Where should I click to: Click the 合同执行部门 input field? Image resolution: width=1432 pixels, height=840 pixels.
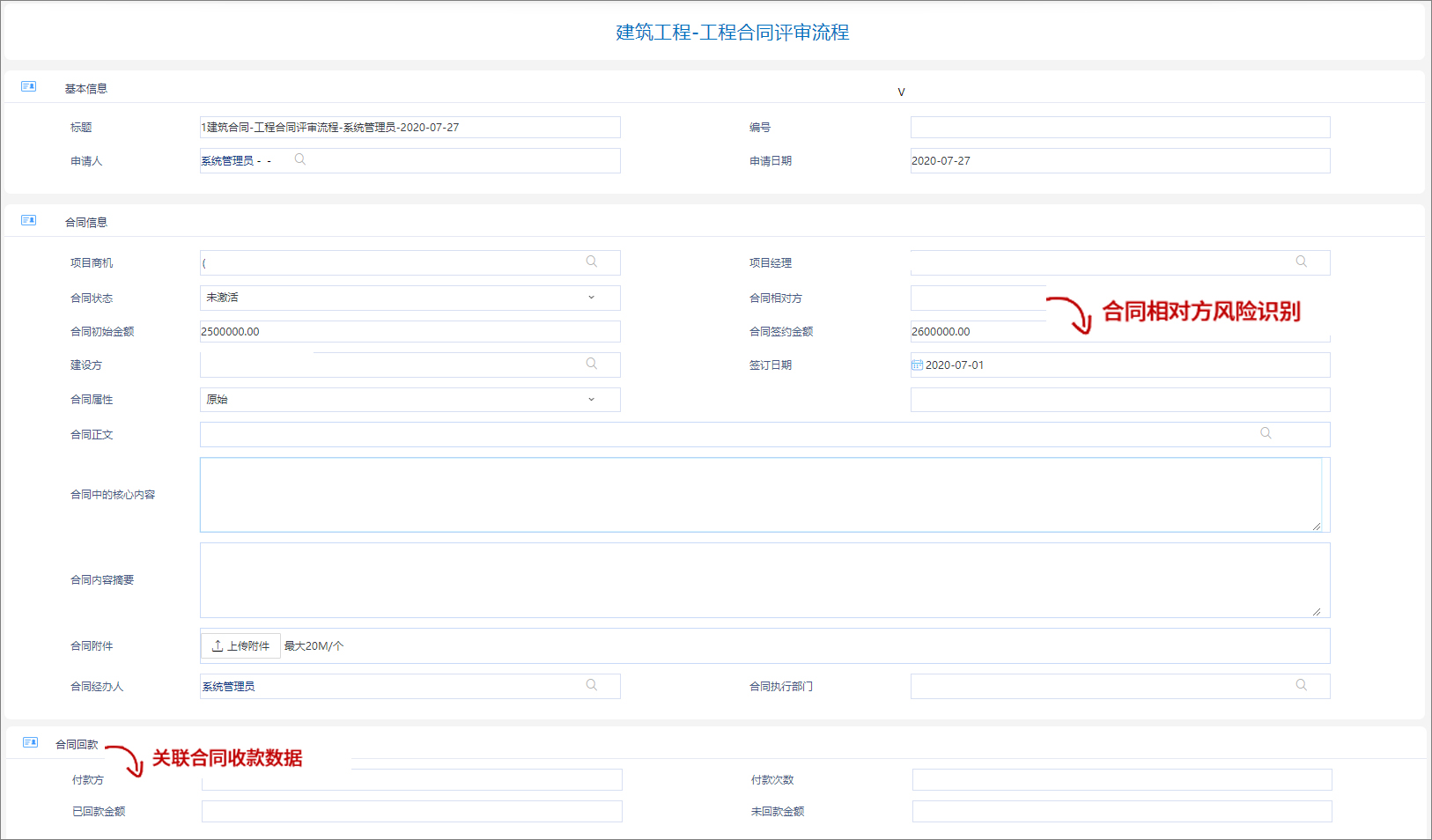[x=1120, y=686]
